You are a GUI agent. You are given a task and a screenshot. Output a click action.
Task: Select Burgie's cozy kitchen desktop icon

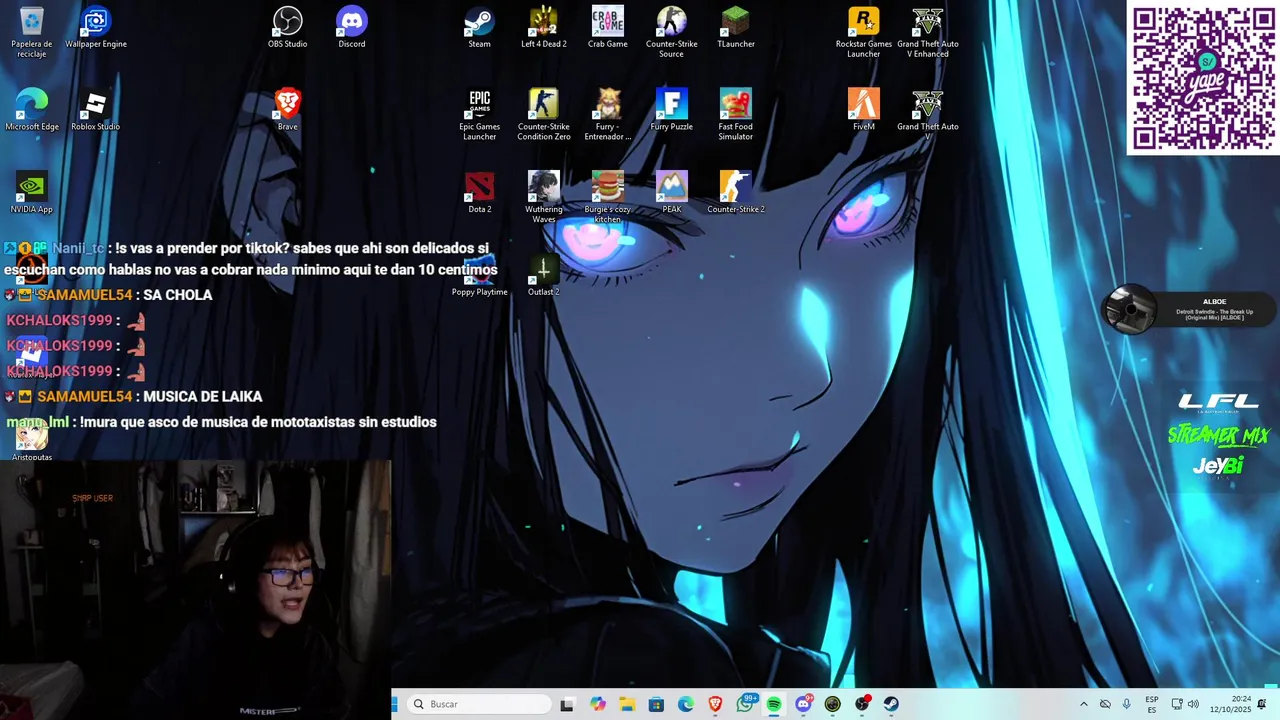coord(608,197)
